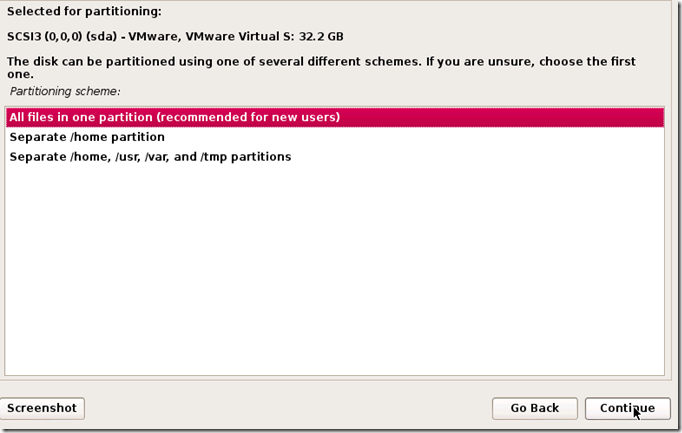Screen dimensions: 682x433
Task: Proceed to the next installer step
Action: (627, 408)
